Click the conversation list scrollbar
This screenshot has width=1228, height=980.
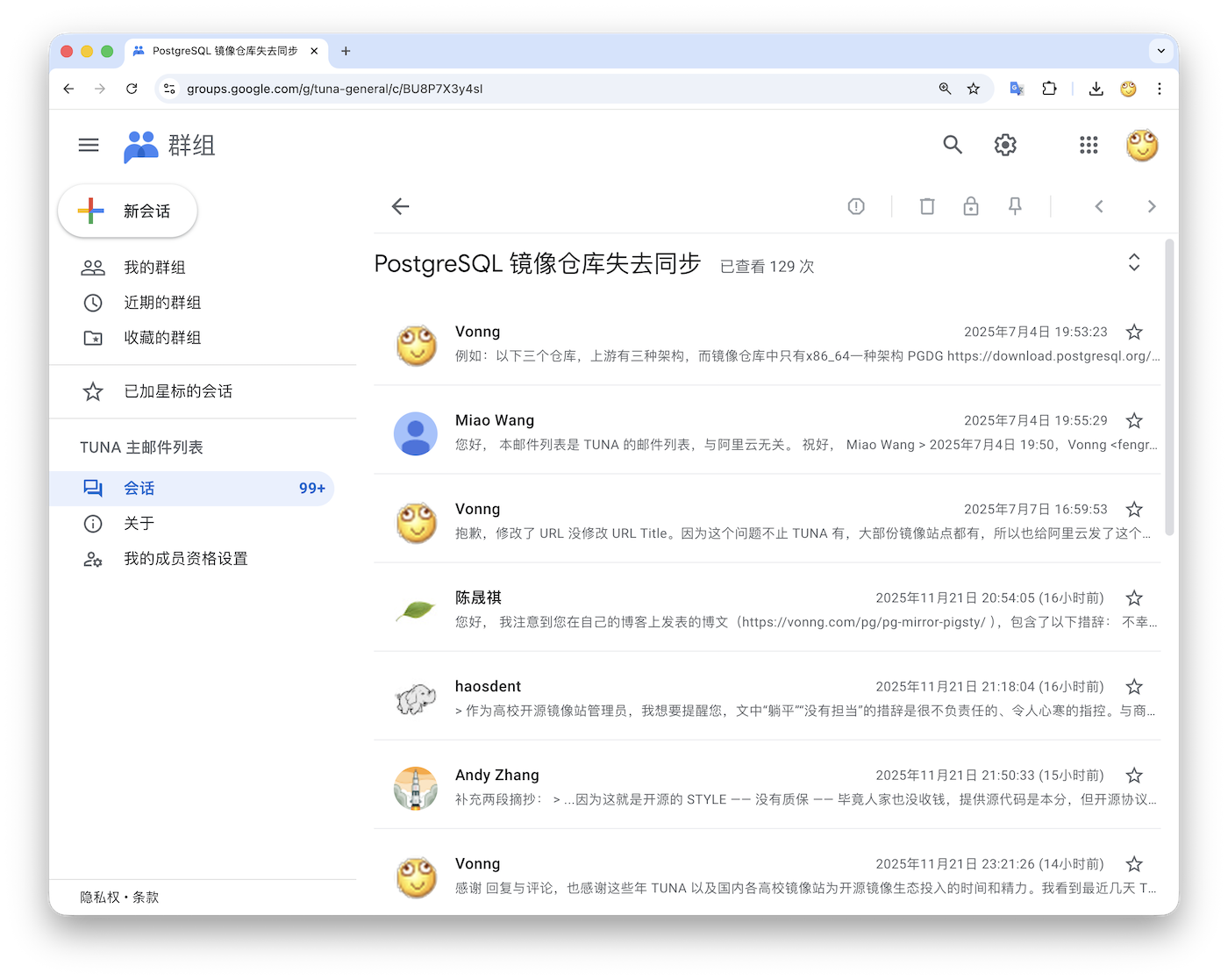click(x=1169, y=386)
